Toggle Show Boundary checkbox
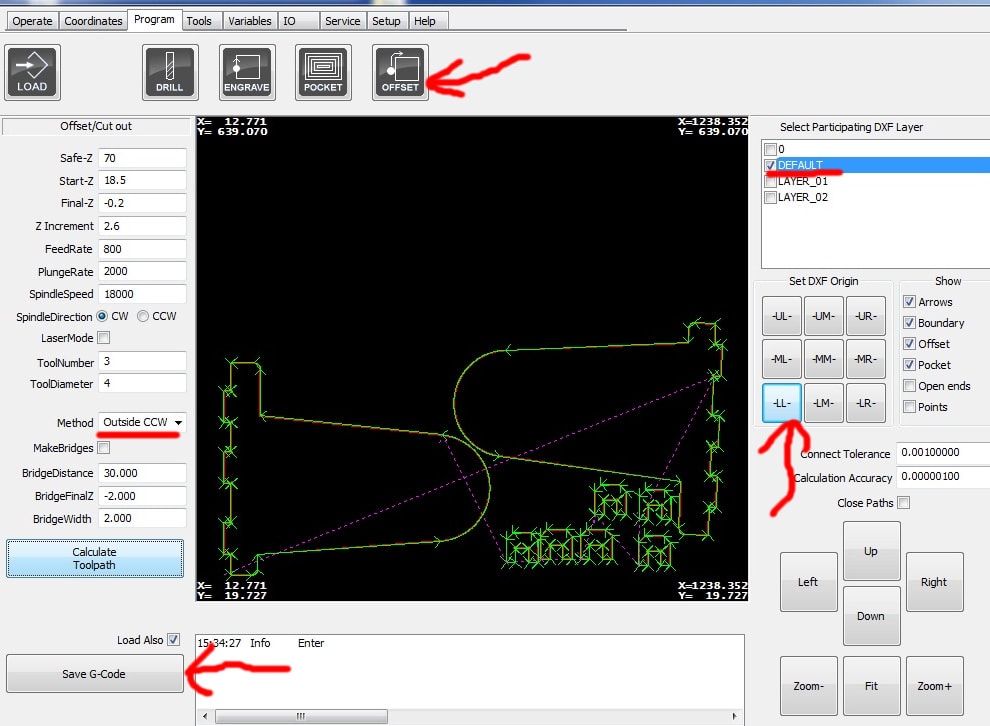Screen dimensions: 990x726 pyautogui.click(x=909, y=323)
